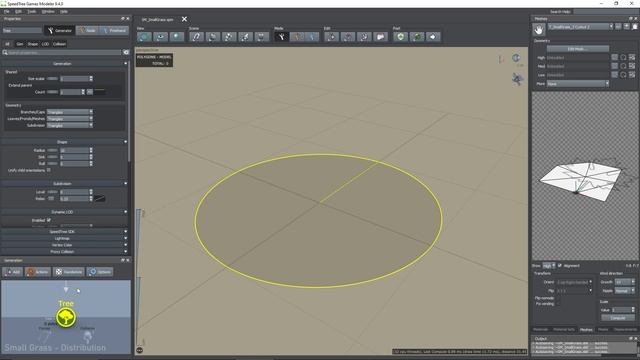The height and width of the screenshot is (360, 640).
Task: Click the rightmost export icon in Med row
Action: coord(632,66)
